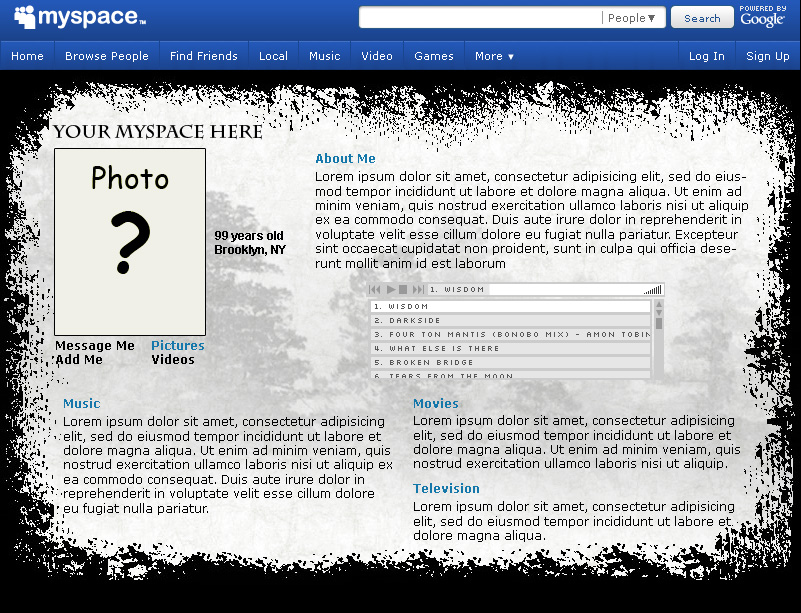Click the Message Me link
The height and width of the screenshot is (613, 801).
[95, 346]
